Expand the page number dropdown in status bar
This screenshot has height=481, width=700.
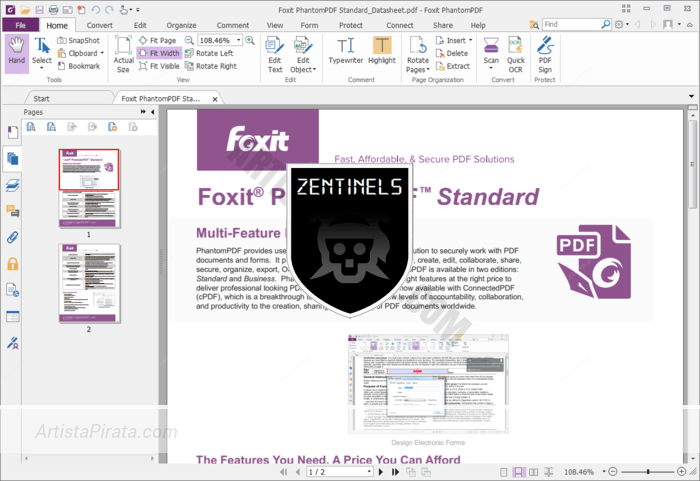368,471
